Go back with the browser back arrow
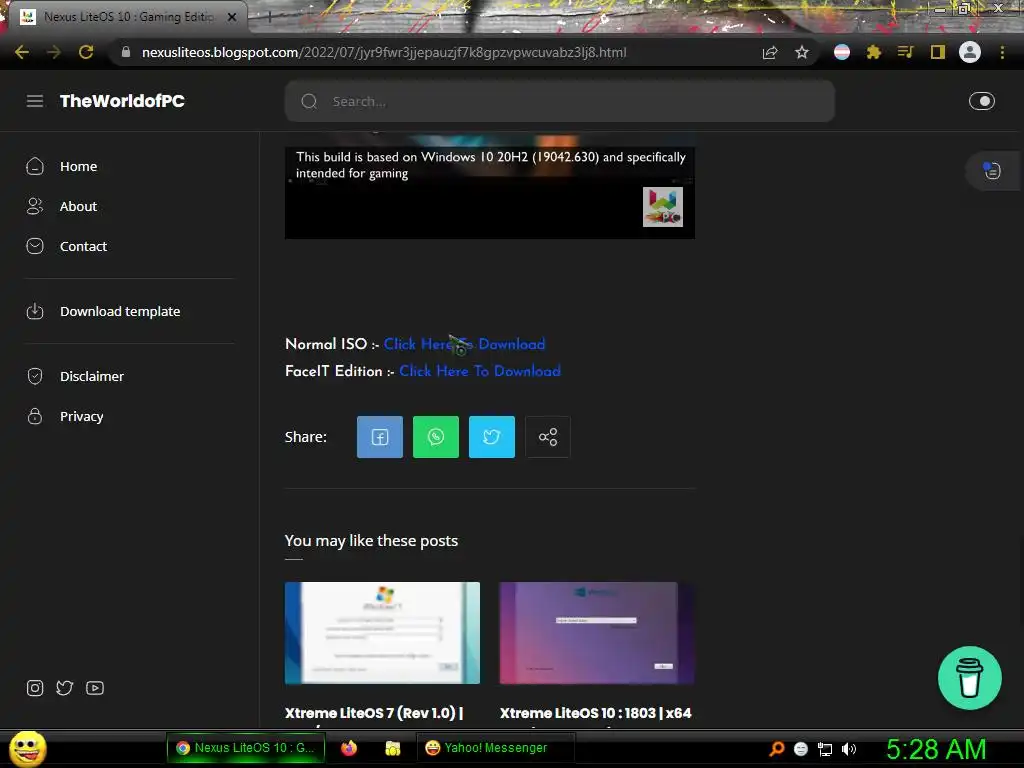The height and width of the screenshot is (768, 1024). (x=22, y=52)
